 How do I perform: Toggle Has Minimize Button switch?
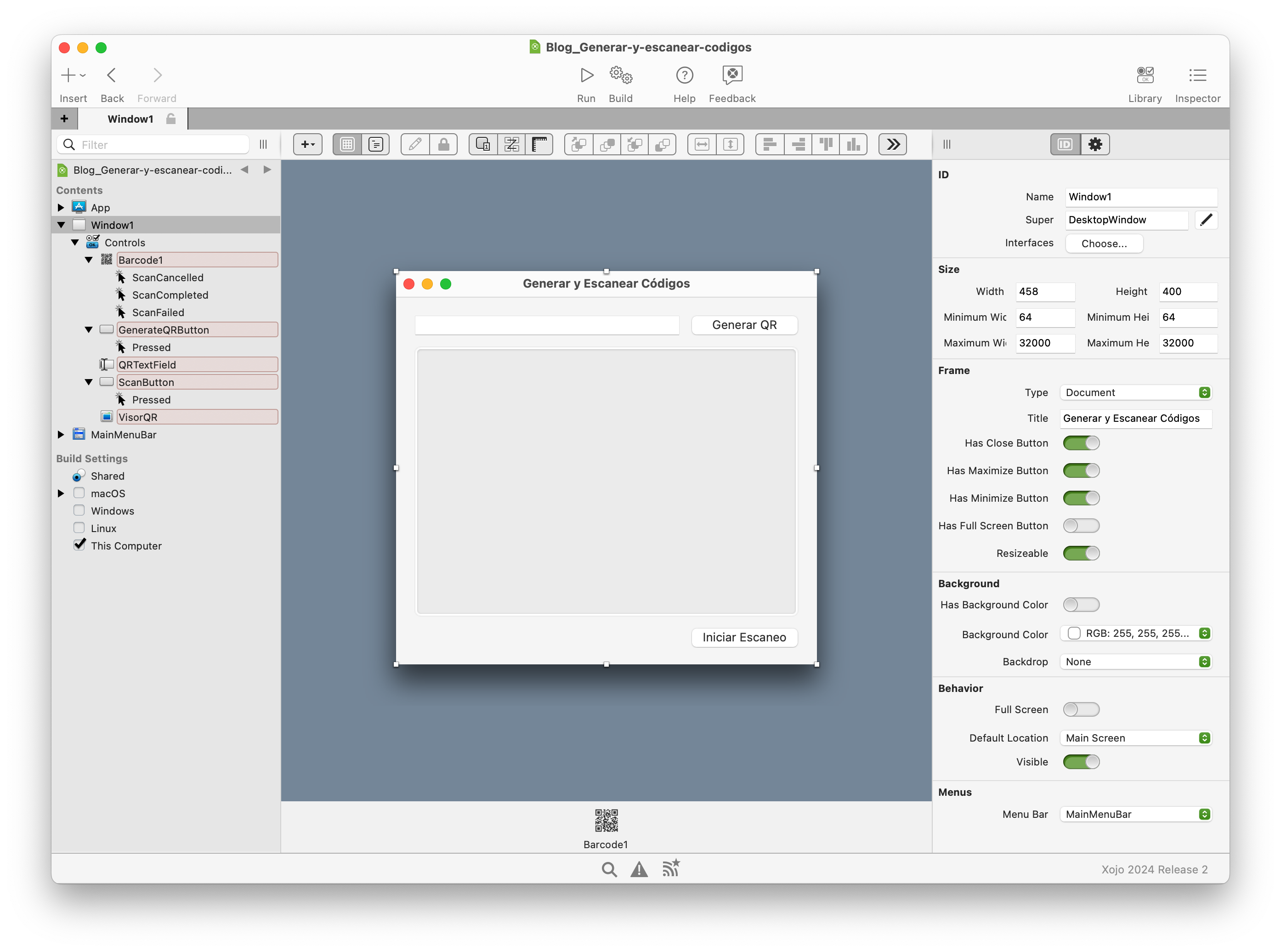[x=1081, y=499]
